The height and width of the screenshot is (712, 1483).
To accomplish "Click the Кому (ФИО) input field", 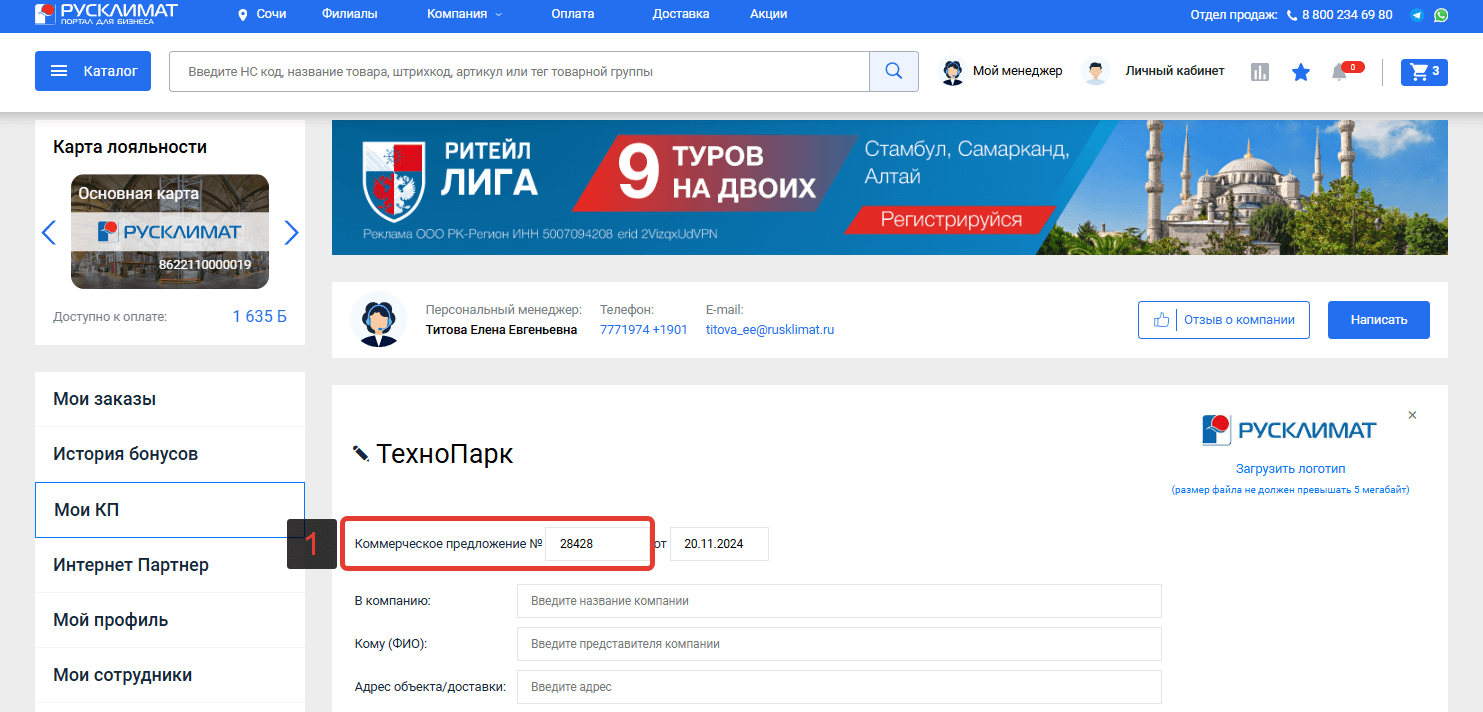I will pyautogui.click(x=839, y=644).
